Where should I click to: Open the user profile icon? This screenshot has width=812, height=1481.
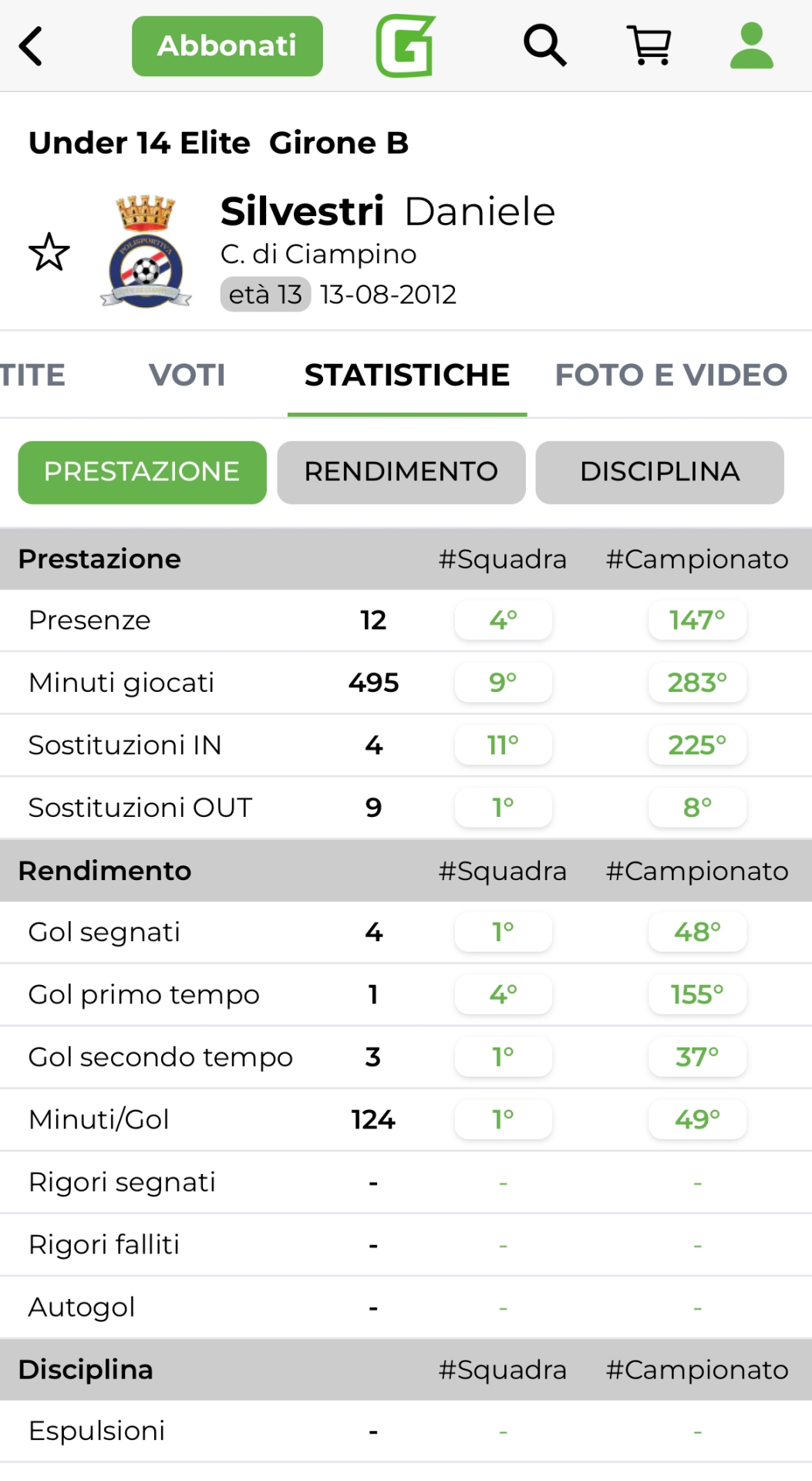point(751,46)
